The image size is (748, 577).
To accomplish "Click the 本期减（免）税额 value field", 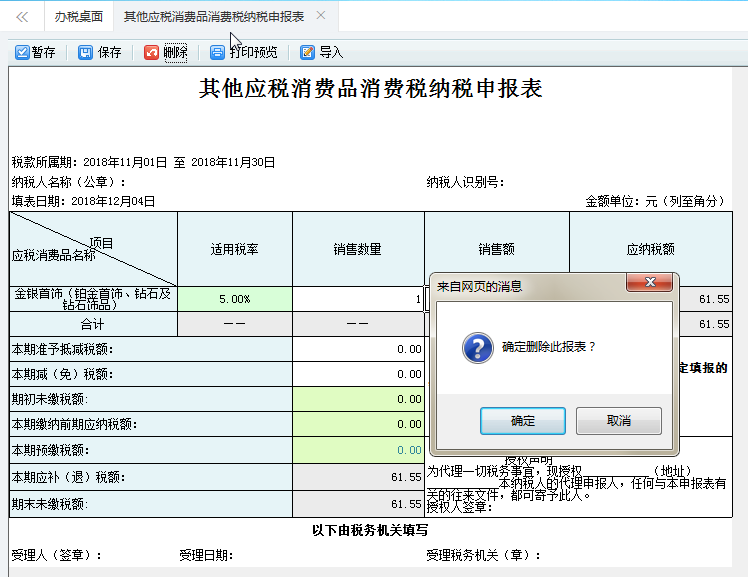I will tap(358, 374).
